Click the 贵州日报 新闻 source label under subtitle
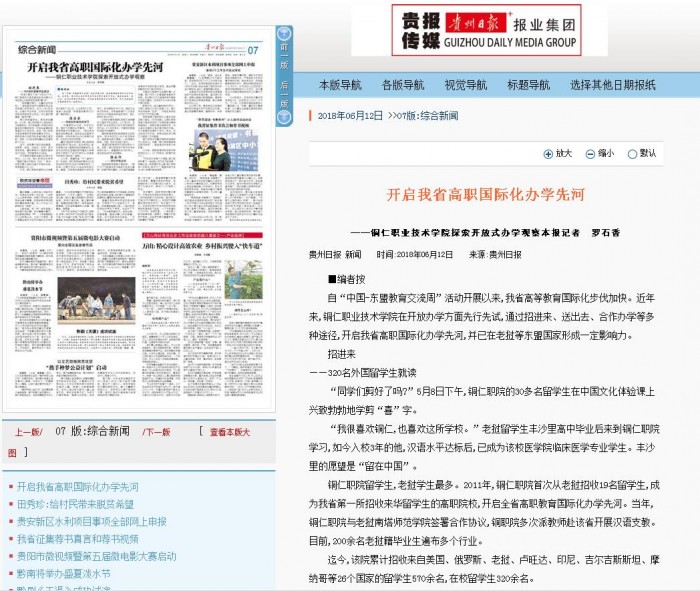The height and width of the screenshot is (591, 700). 335,254
